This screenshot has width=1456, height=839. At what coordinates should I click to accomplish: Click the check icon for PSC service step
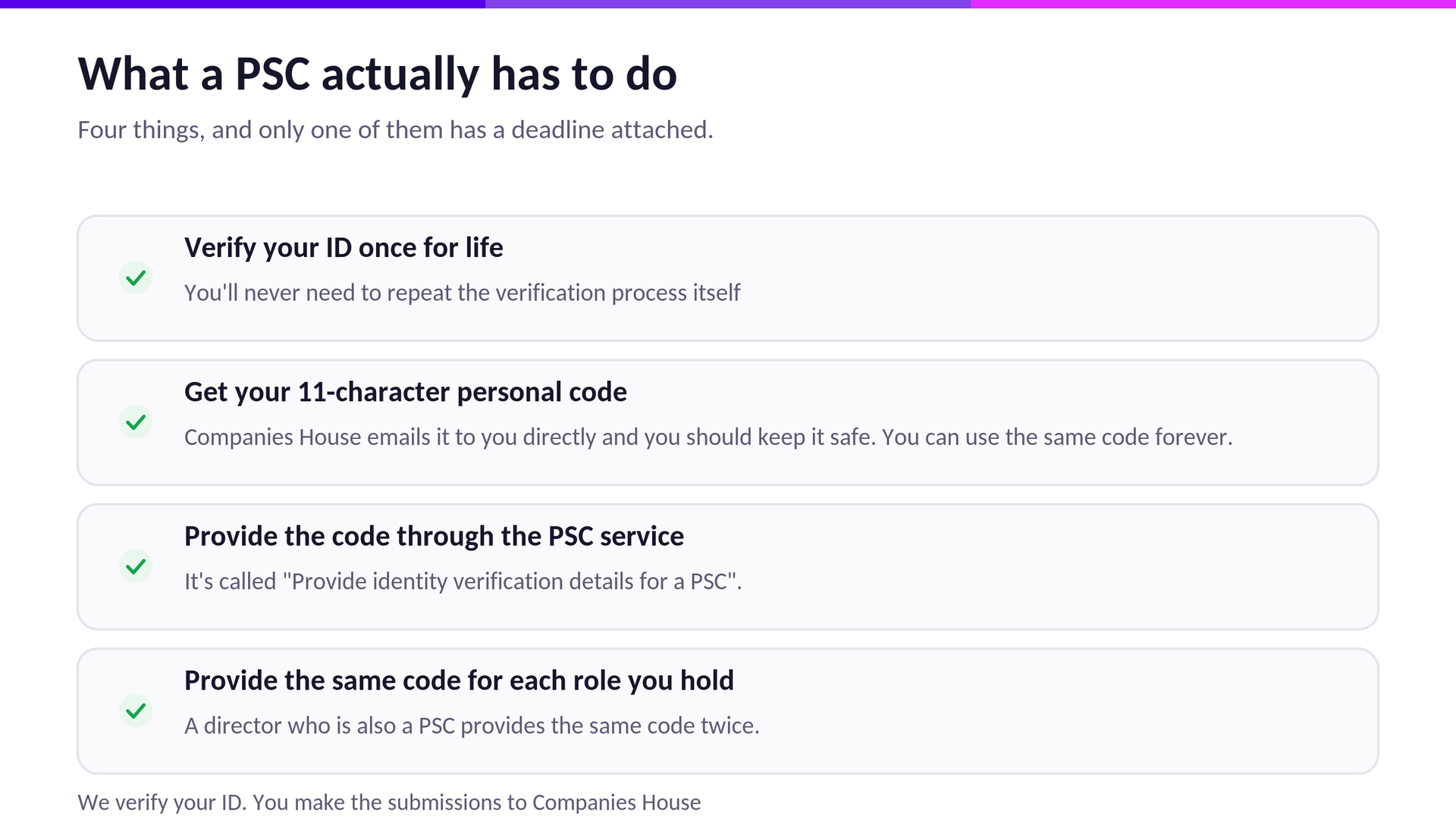pyautogui.click(x=136, y=566)
